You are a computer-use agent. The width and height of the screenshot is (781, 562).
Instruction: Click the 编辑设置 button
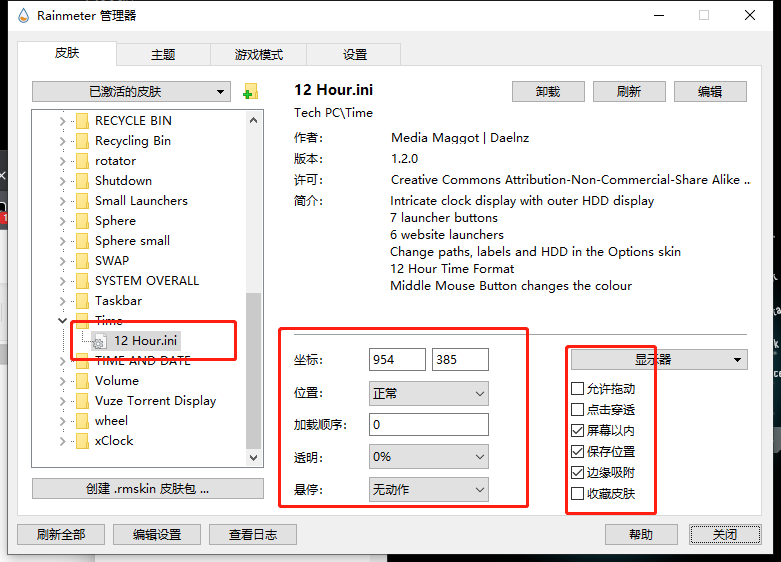pyautogui.click(x=157, y=535)
